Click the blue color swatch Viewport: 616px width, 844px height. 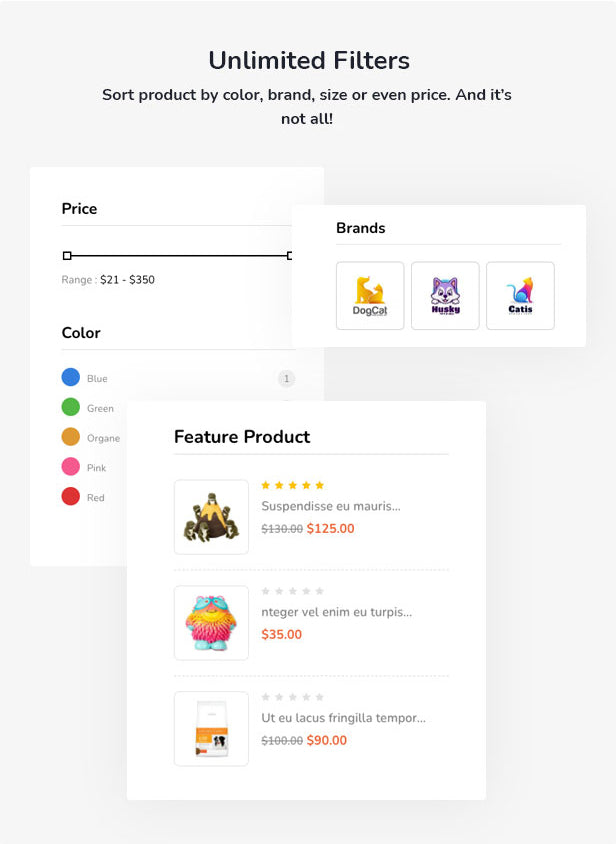(71, 377)
